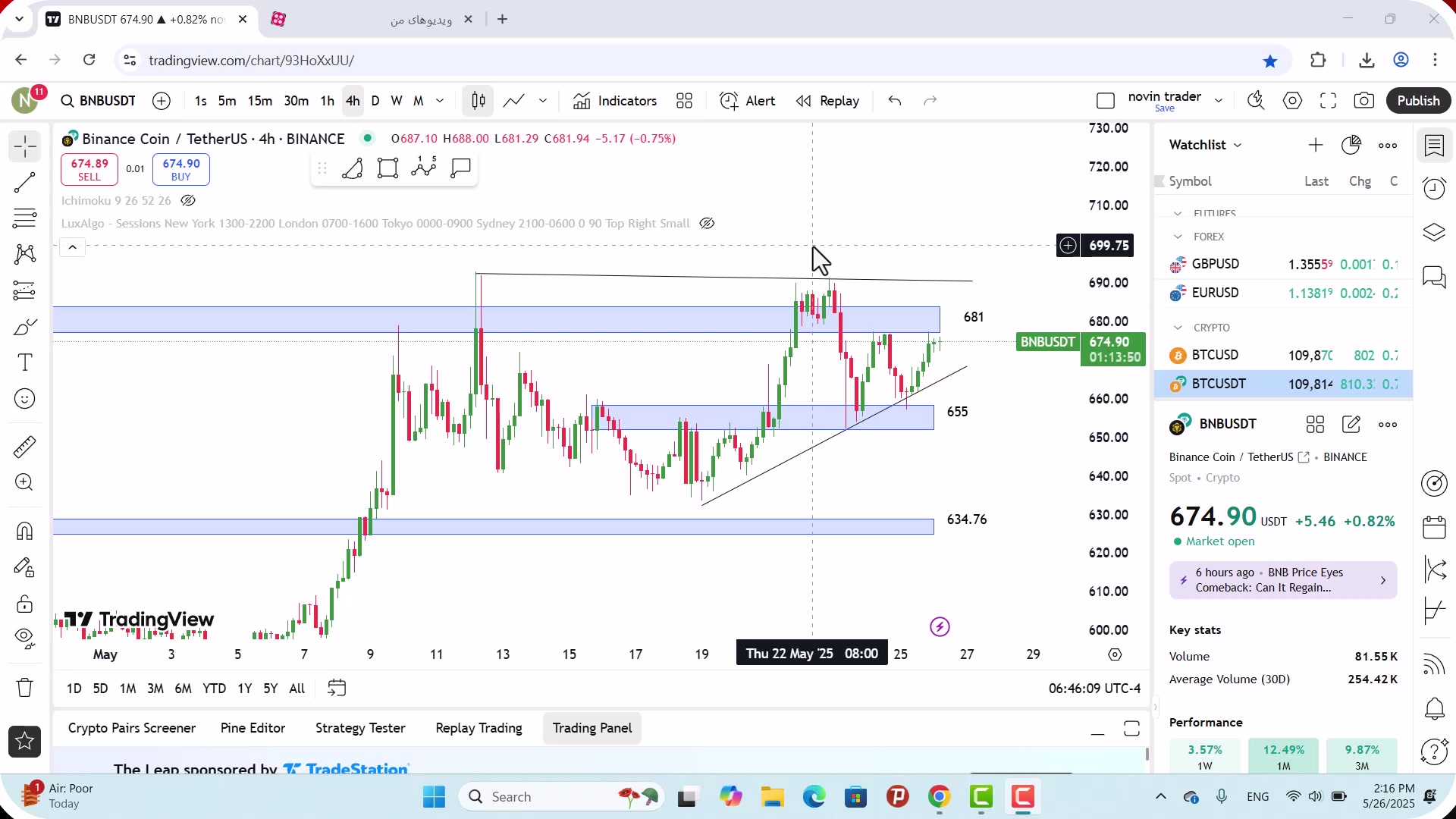Collapse the FOREX watchlist section

click(1178, 237)
